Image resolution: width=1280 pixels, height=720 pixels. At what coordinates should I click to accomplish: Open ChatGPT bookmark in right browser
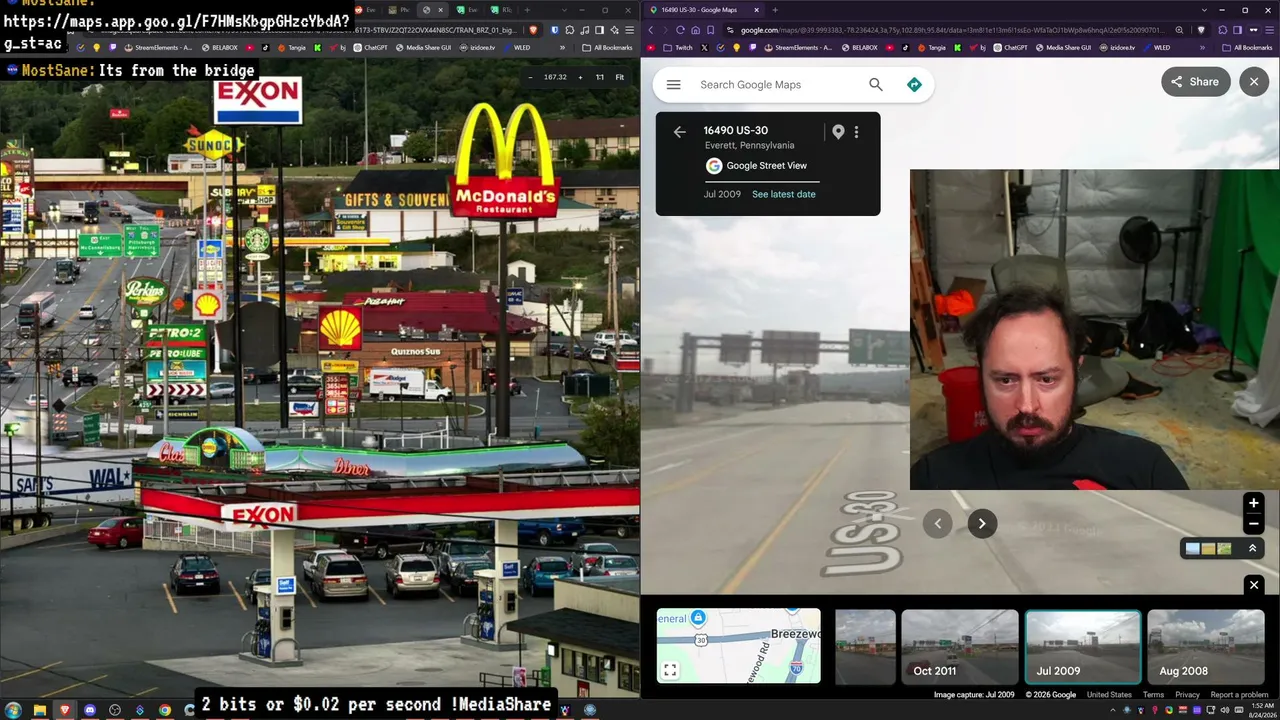click(x=1009, y=48)
